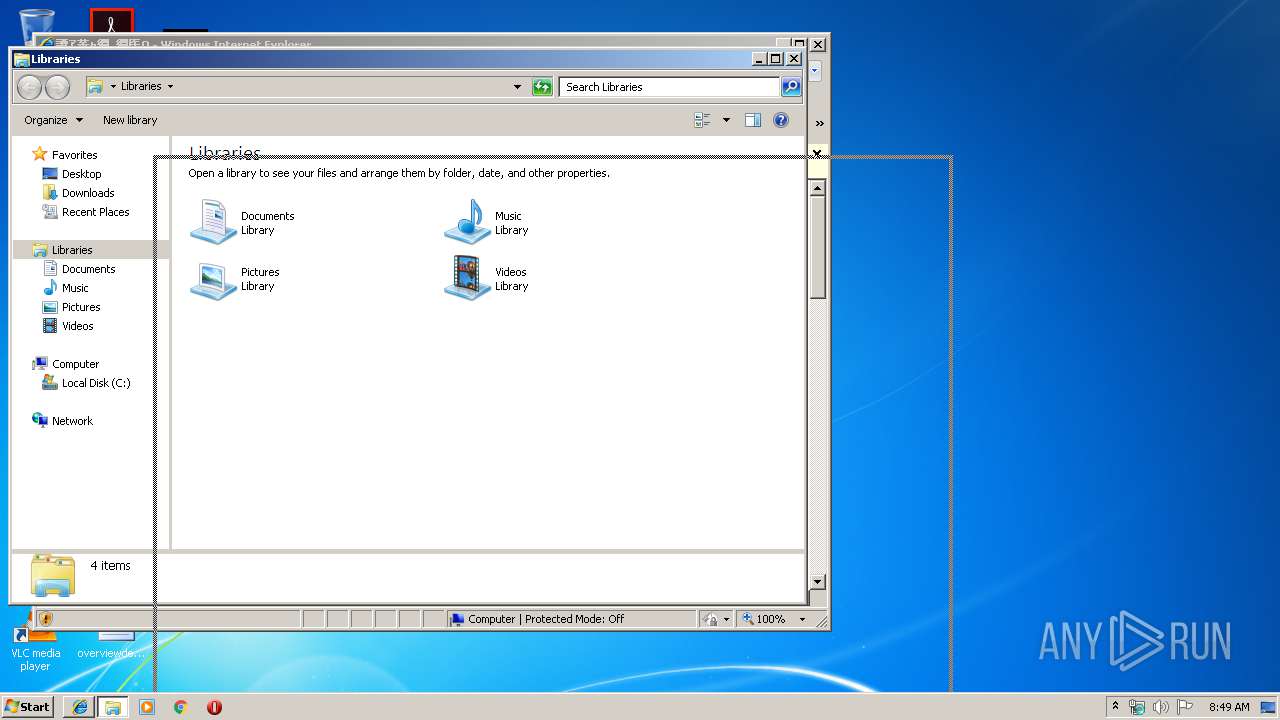This screenshot has width=1280, height=720.
Task: Close the Internet Explorer information bar
Action: pyautogui.click(x=817, y=153)
